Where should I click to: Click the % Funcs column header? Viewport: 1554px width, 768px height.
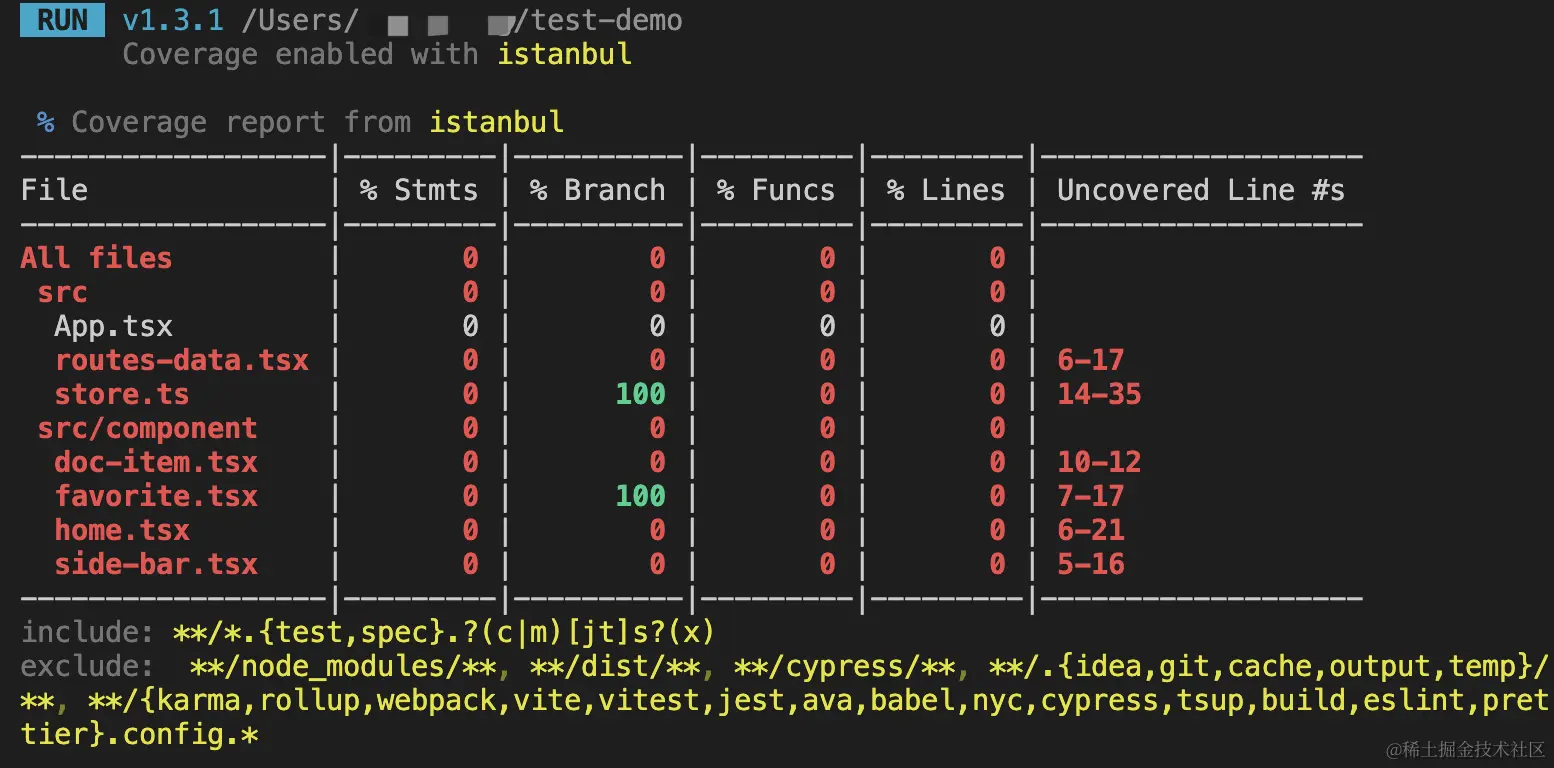(775, 190)
